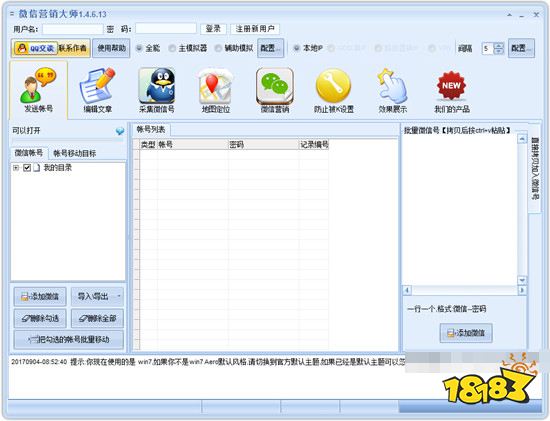Image resolution: width=550 pixels, height=421 pixels.
Task: Open the vertical 直接拷贝加入微信号 side tab
Action: pos(534,168)
